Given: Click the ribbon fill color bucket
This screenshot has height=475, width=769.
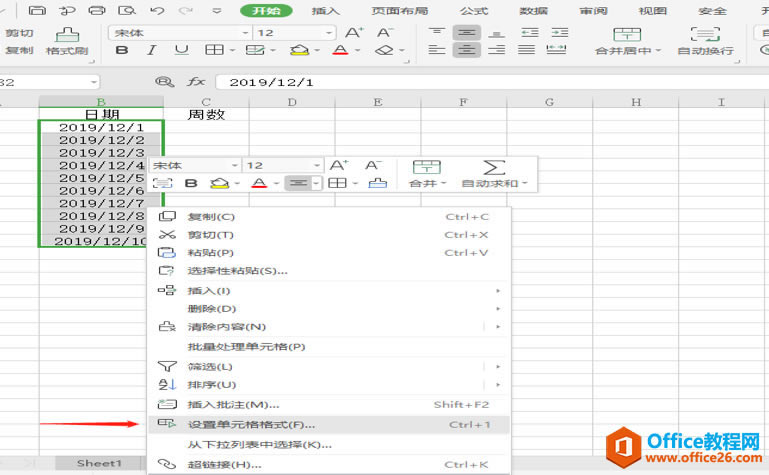Looking at the screenshot, I should pos(300,50).
